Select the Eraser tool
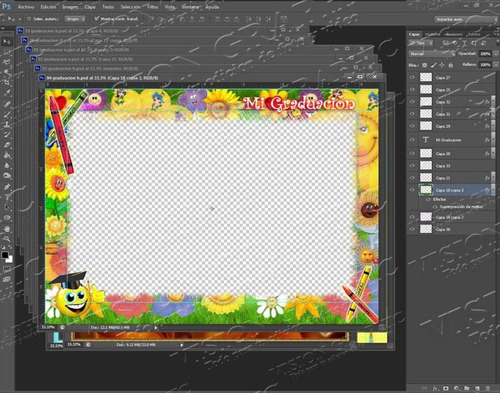This screenshot has height=393, width=500. [x=6, y=145]
